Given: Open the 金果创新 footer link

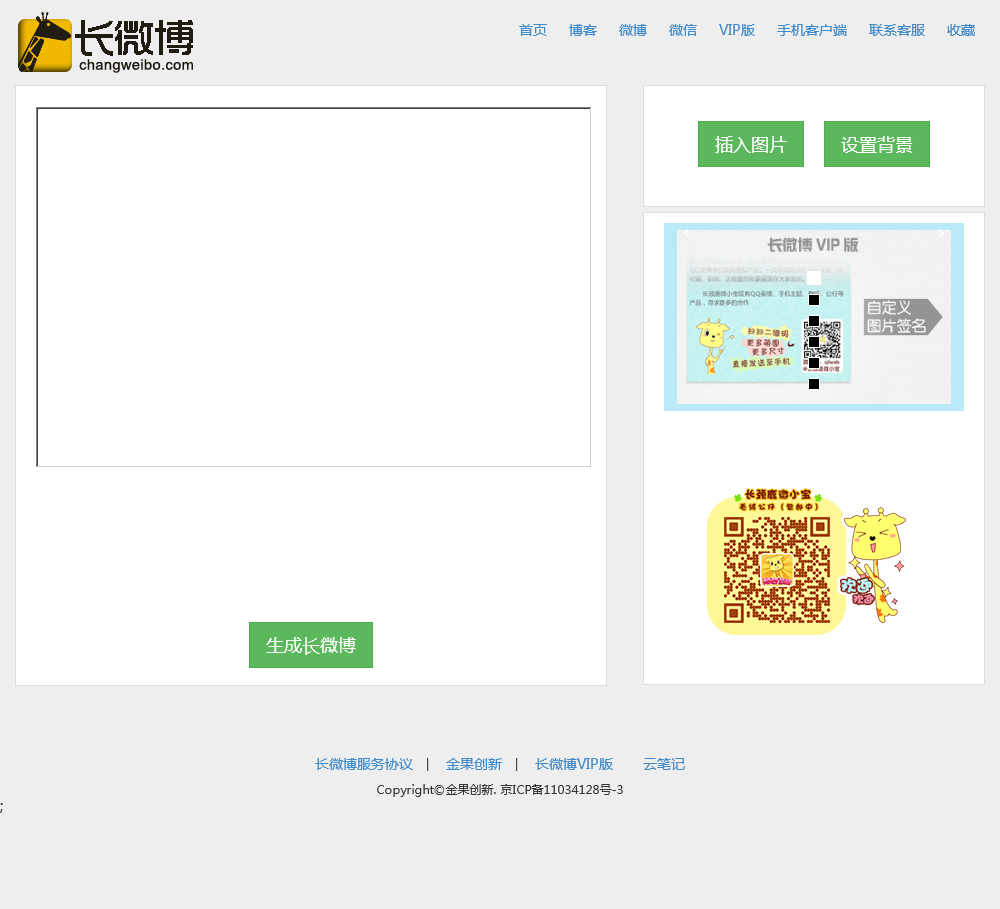Looking at the screenshot, I should 474,764.
